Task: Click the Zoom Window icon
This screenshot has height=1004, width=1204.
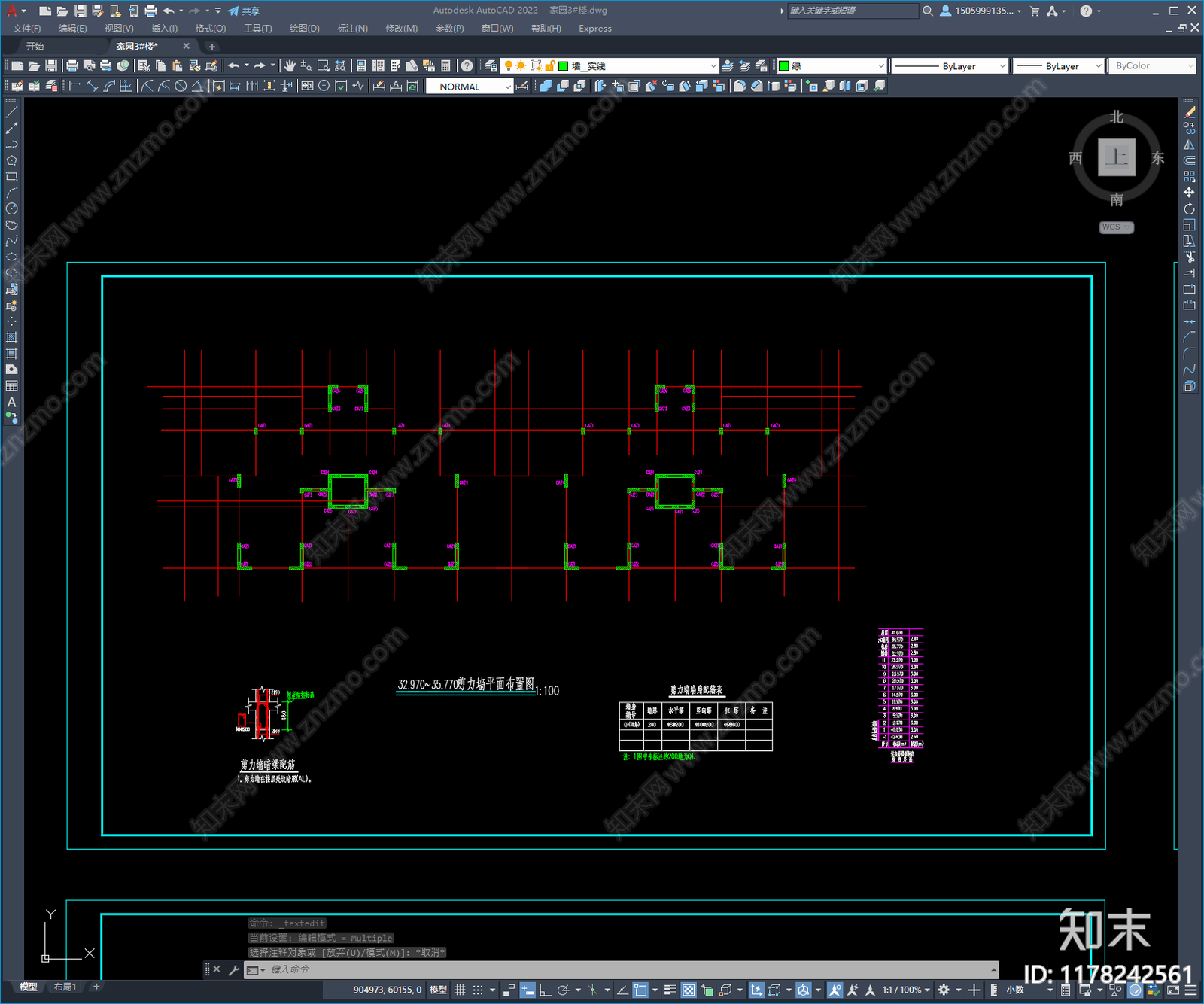Action: pos(324,66)
